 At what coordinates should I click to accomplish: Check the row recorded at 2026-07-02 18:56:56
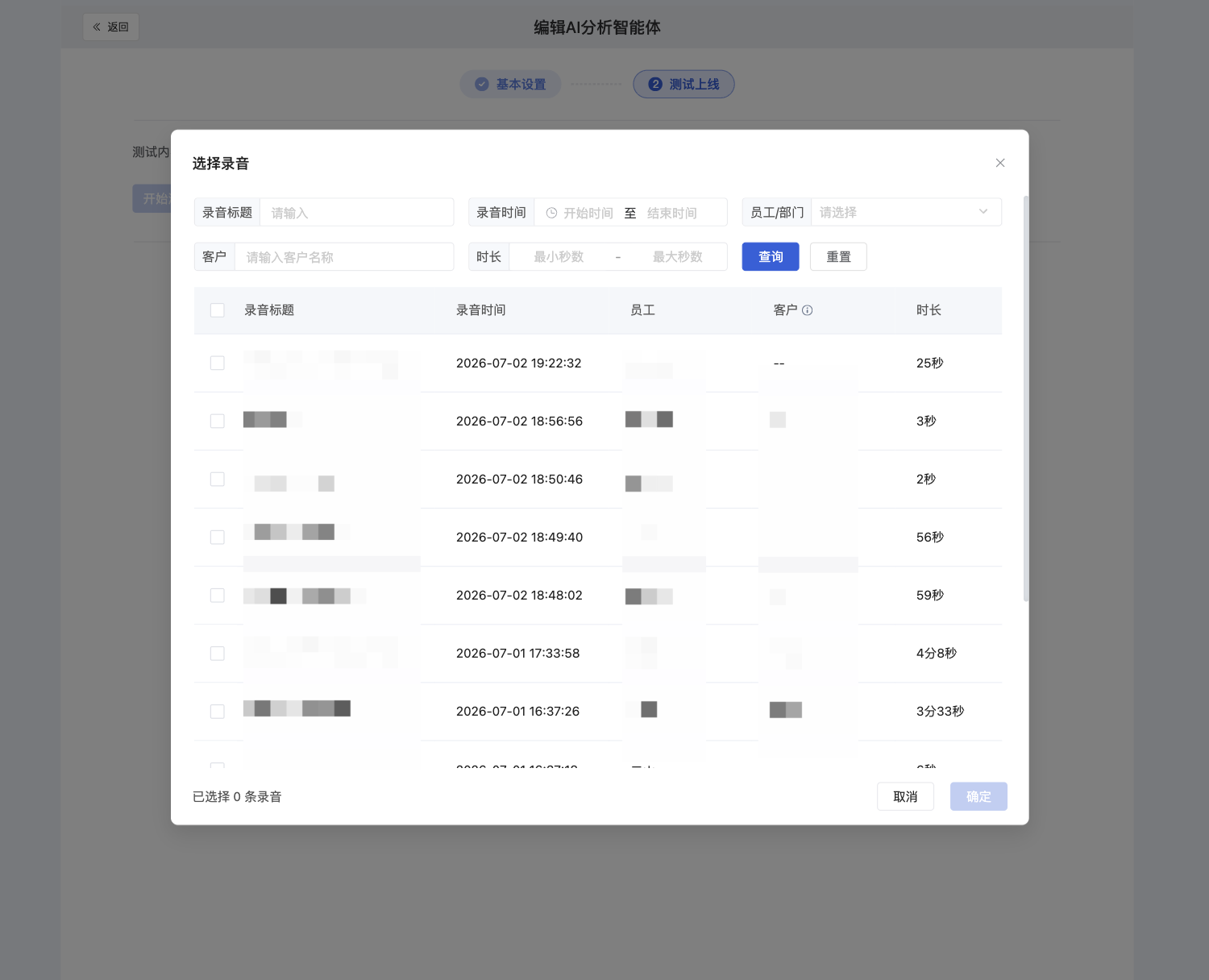(218, 421)
